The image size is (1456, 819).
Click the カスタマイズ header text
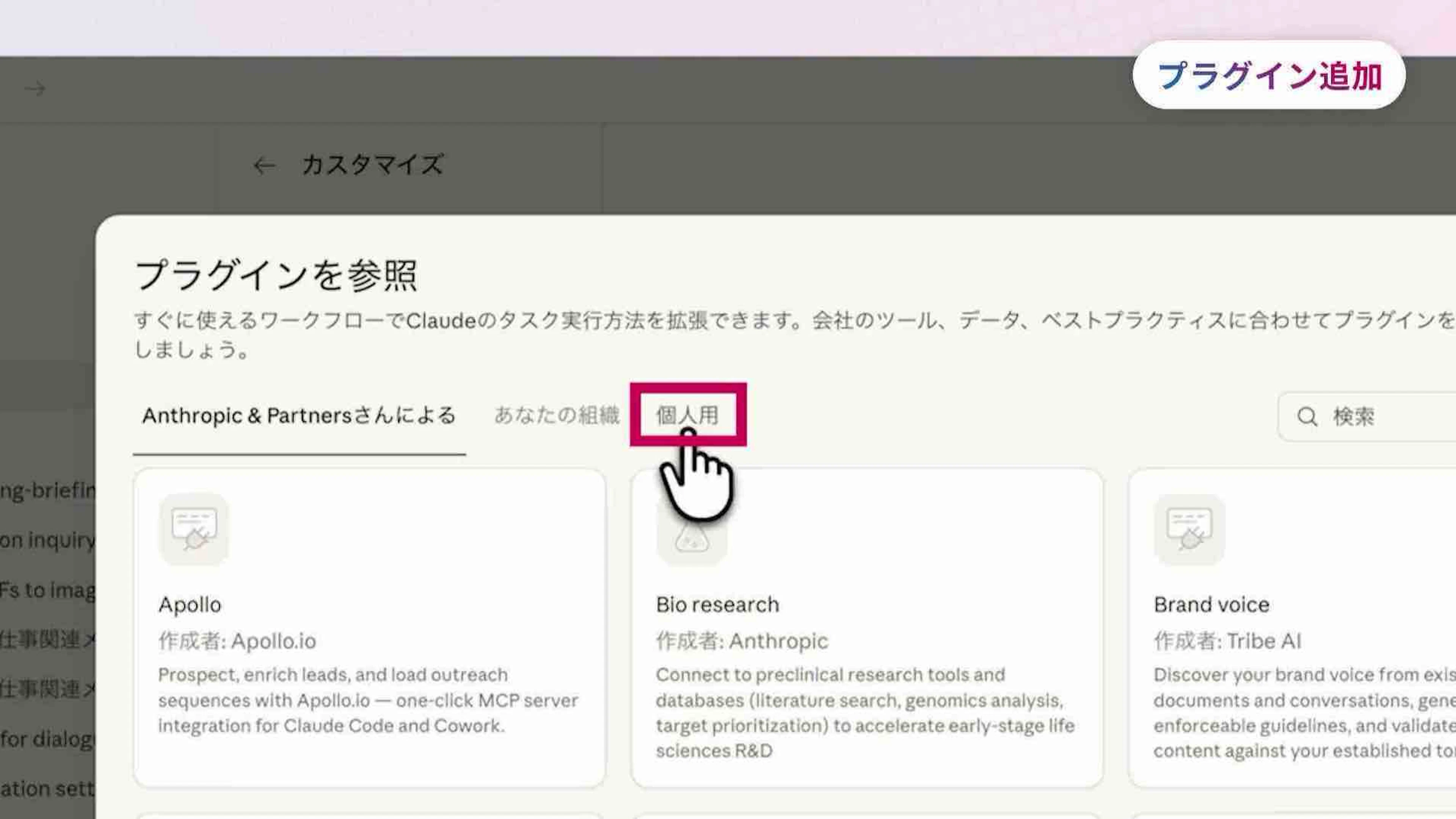(372, 165)
